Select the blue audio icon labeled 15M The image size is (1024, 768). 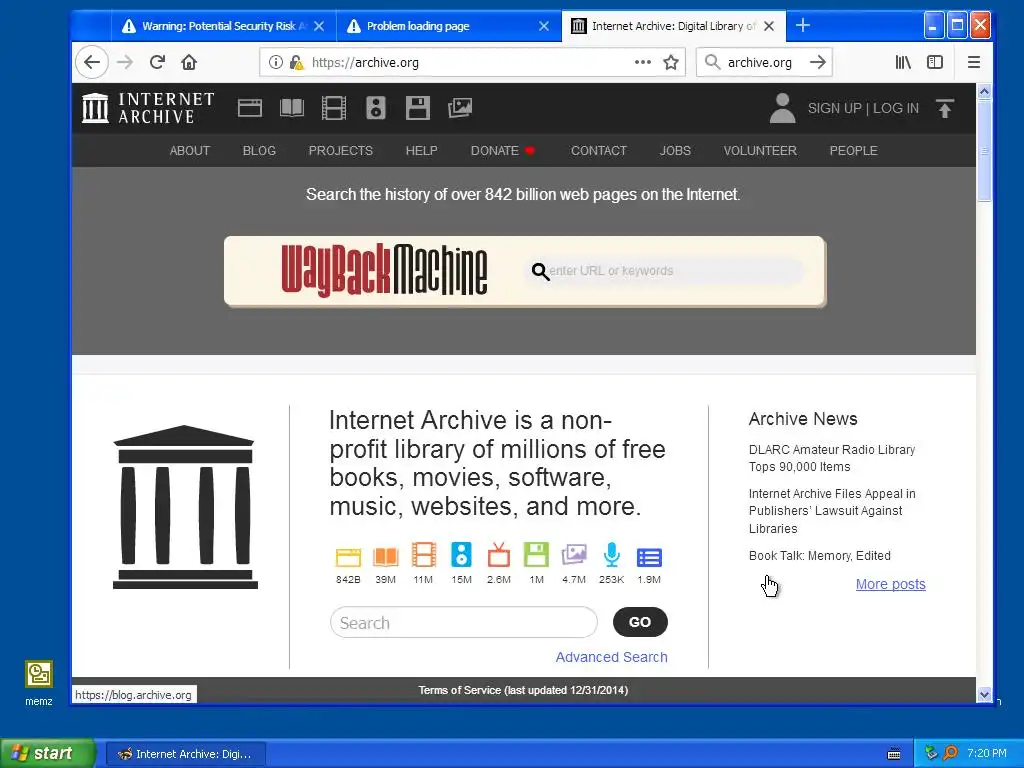461,555
